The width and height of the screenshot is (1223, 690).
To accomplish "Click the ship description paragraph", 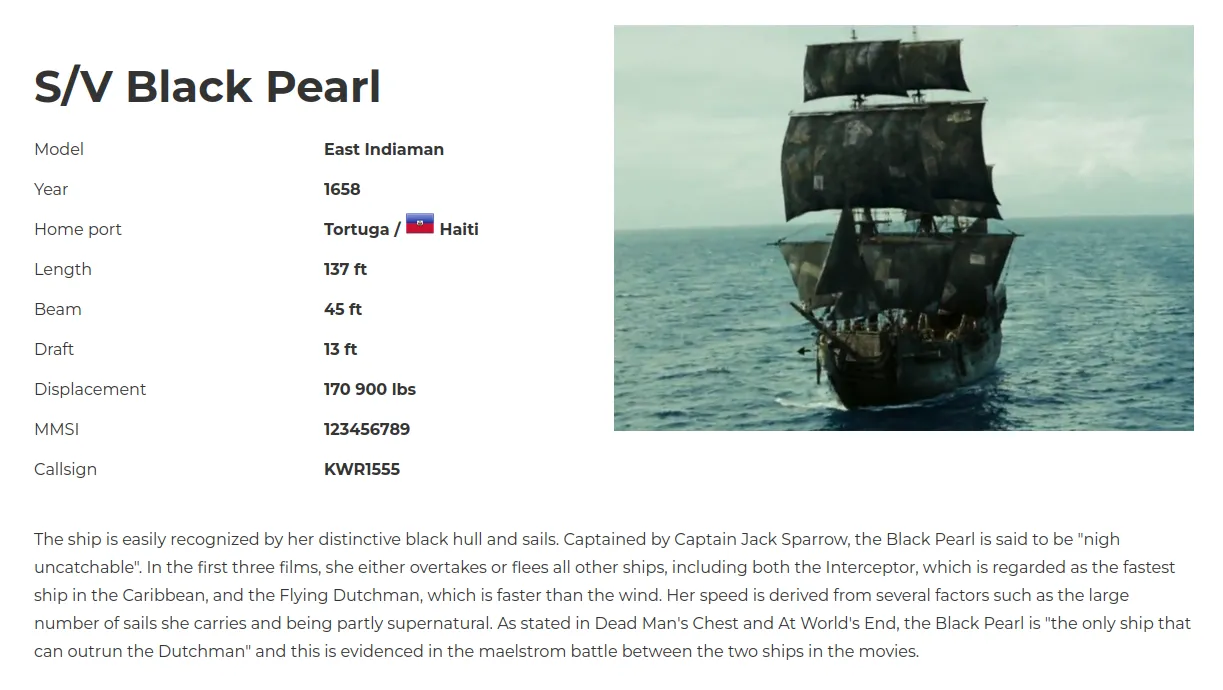I will 612,595.
